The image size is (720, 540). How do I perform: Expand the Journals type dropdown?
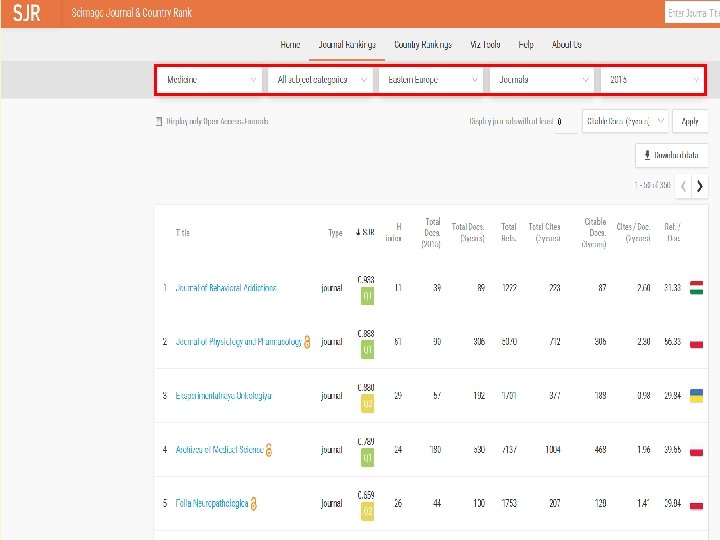point(542,80)
